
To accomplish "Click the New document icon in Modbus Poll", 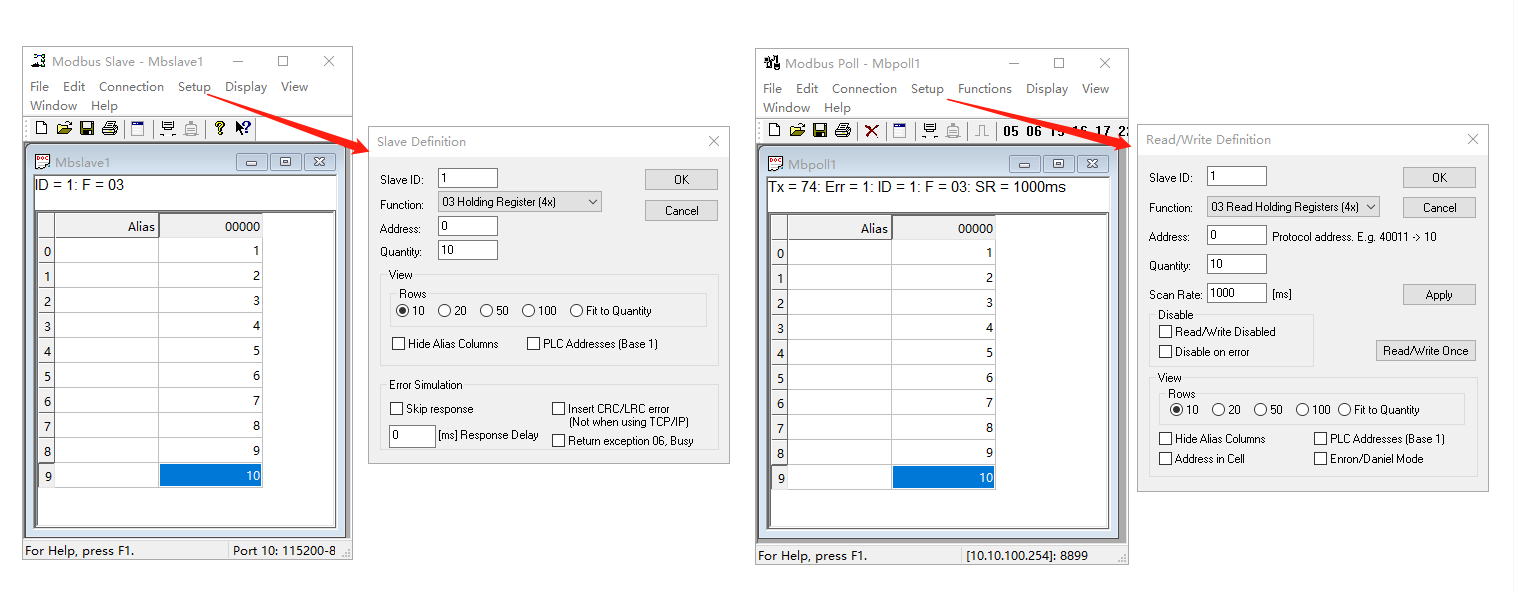I will point(774,130).
